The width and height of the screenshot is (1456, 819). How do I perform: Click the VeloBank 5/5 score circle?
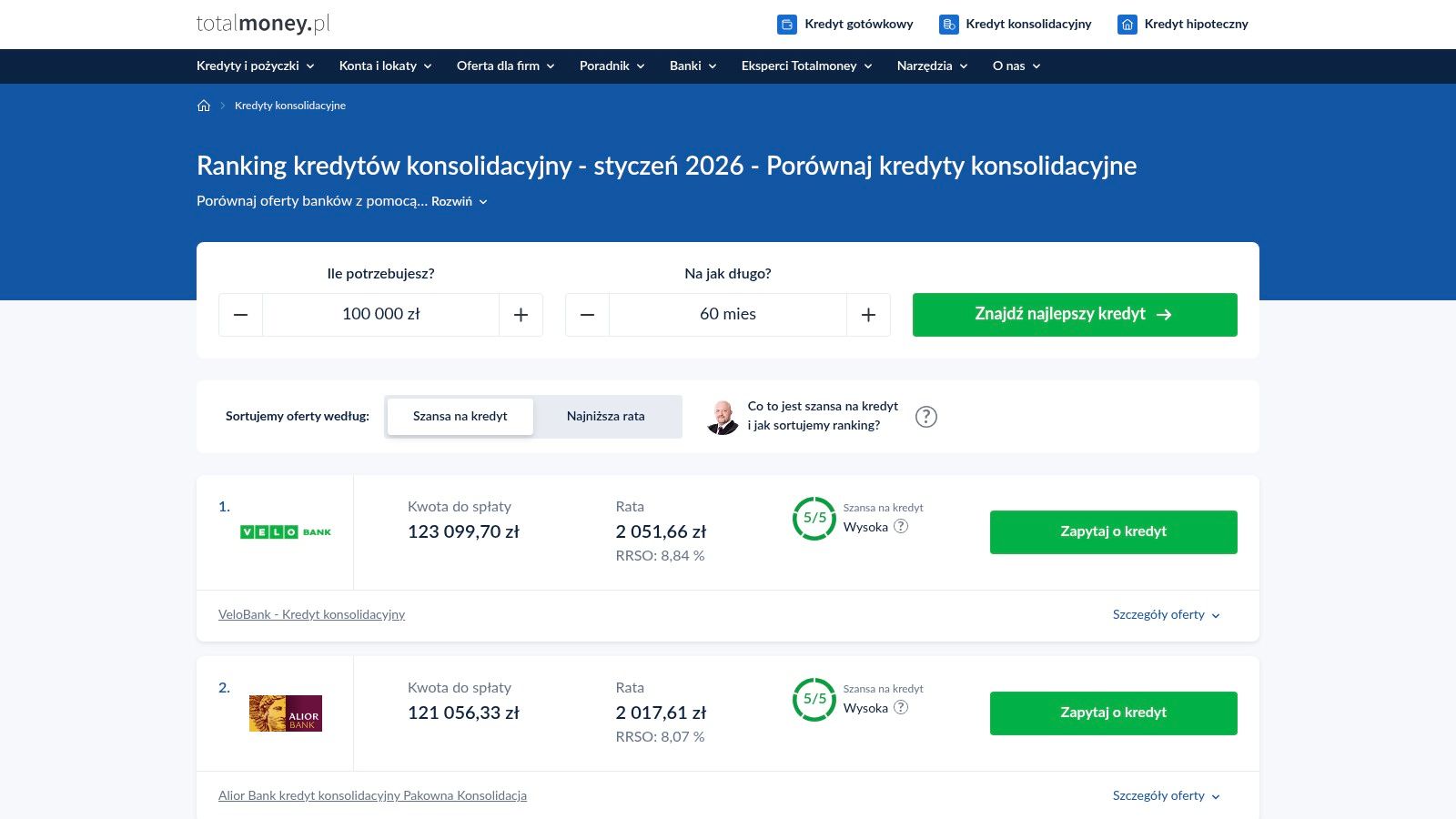[814, 518]
